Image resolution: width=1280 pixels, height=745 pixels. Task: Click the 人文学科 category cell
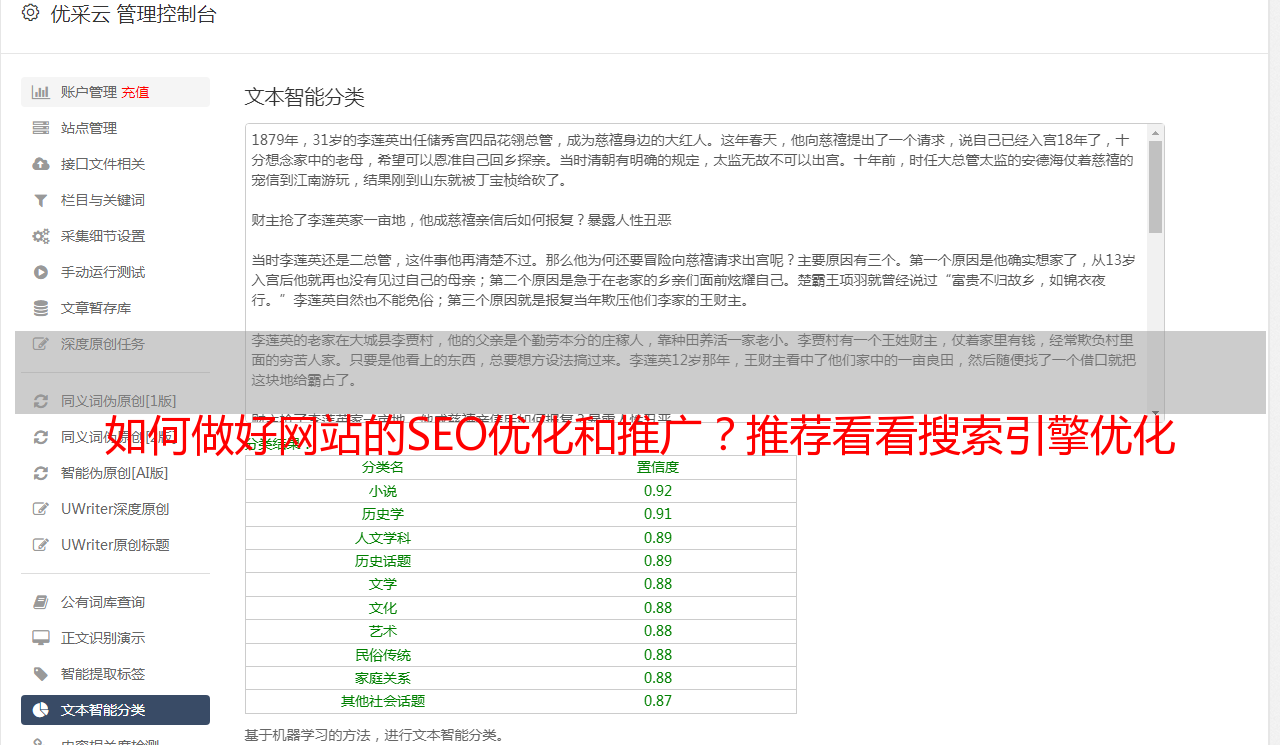point(383,538)
